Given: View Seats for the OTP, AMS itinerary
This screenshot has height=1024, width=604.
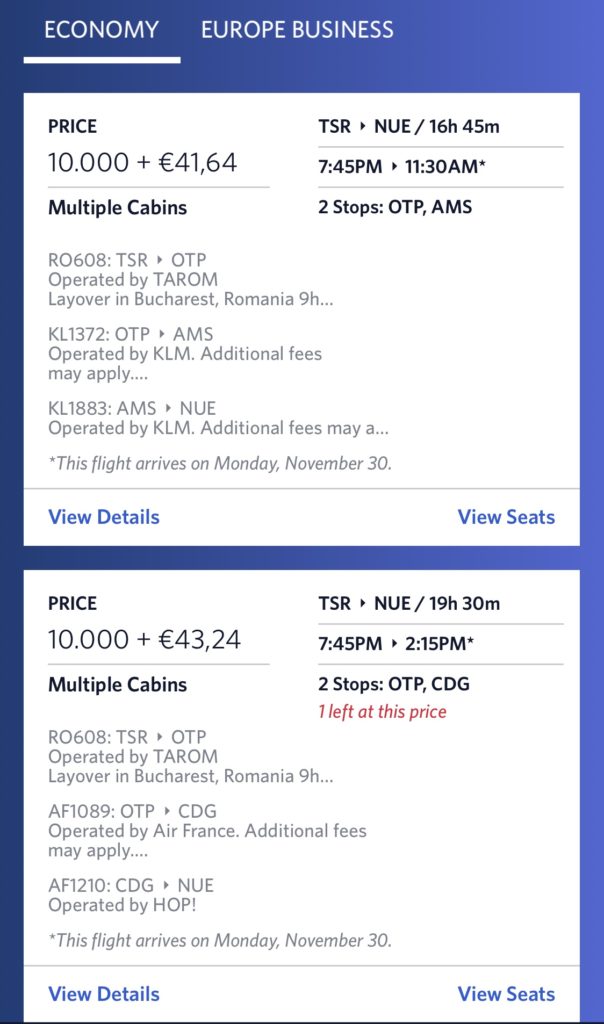Looking at the screenshot, I should [x=506, y=517].
